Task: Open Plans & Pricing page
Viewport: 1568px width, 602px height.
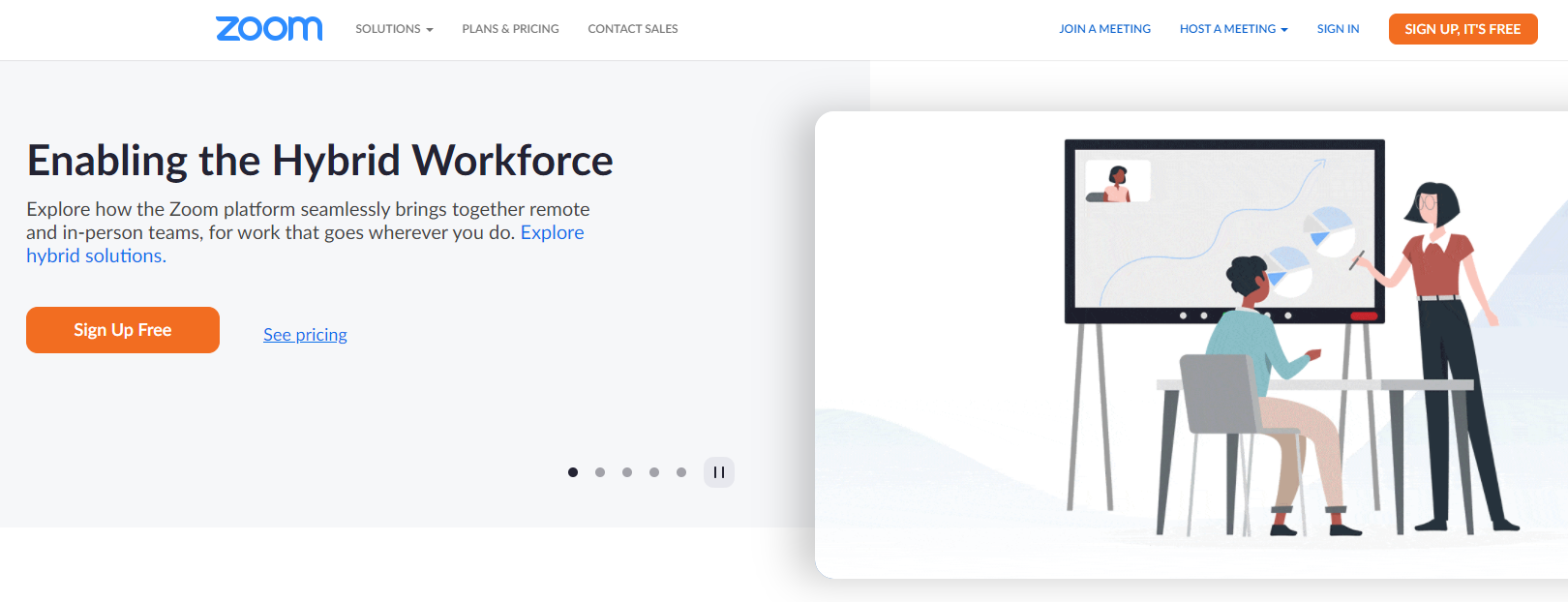Action: pyautogui.click(x=510, y=29)
